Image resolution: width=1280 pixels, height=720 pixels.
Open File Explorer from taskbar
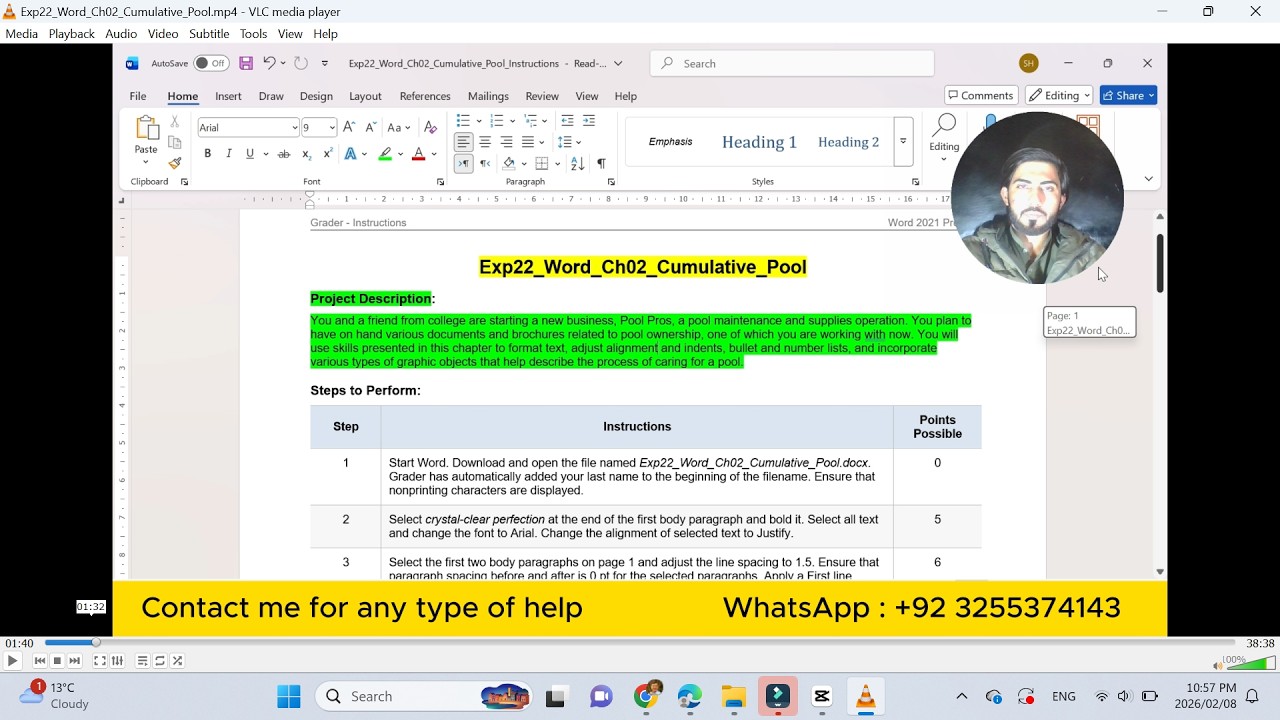pos(734,697)
